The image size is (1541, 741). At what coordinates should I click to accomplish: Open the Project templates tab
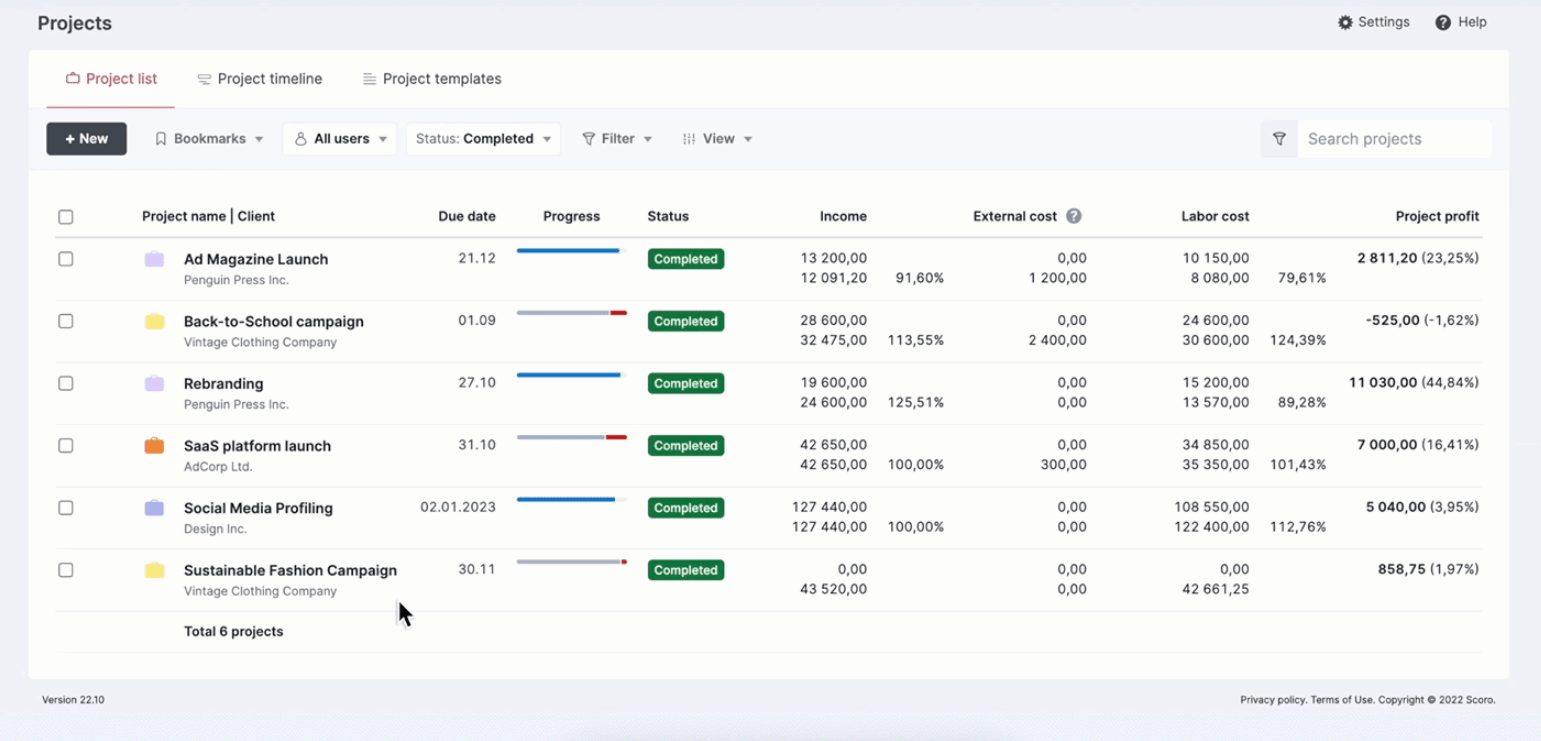pyautogui.click(x=432, y=79)
